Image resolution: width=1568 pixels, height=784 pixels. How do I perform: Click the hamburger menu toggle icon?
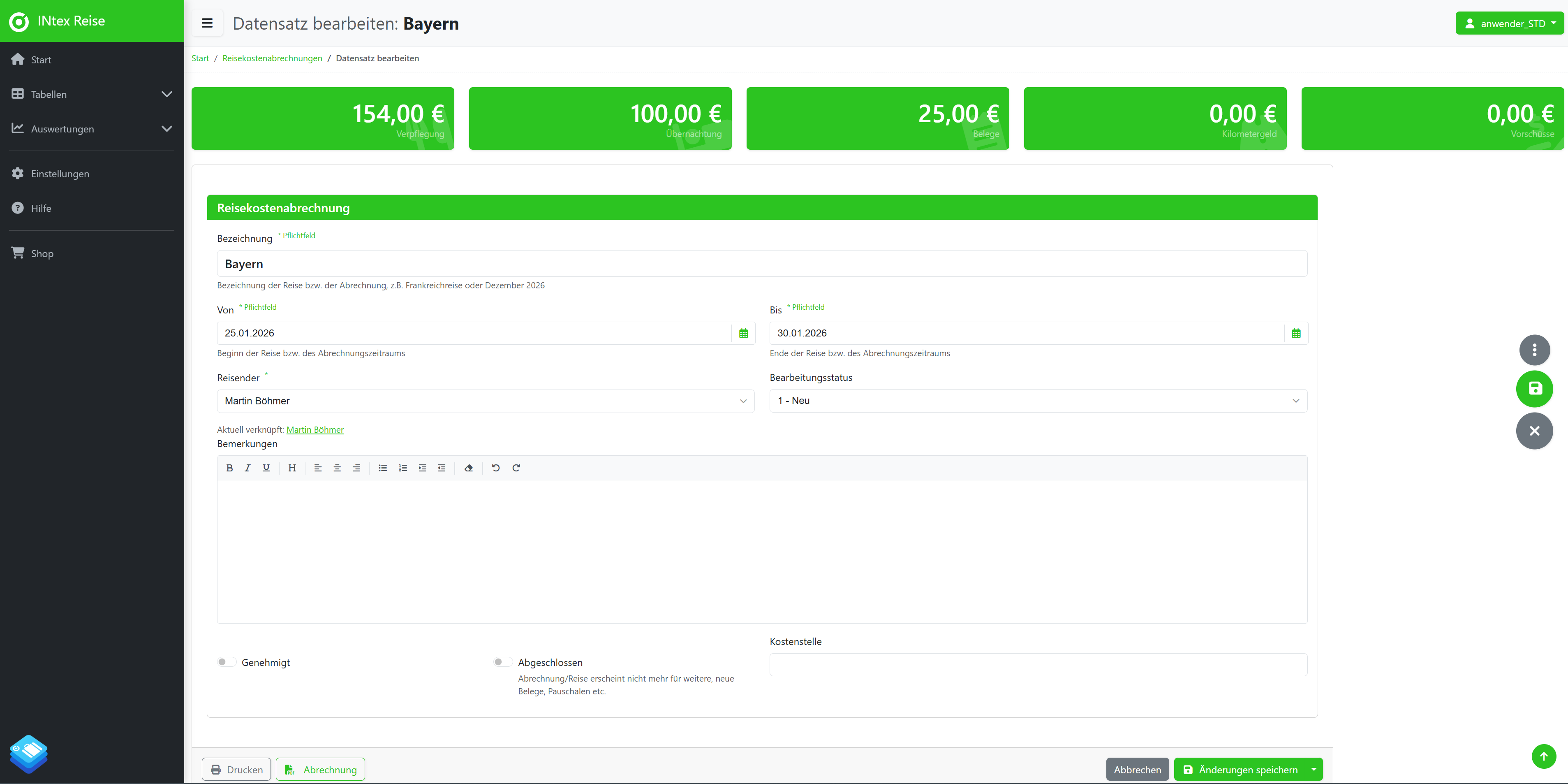point(207,23)
